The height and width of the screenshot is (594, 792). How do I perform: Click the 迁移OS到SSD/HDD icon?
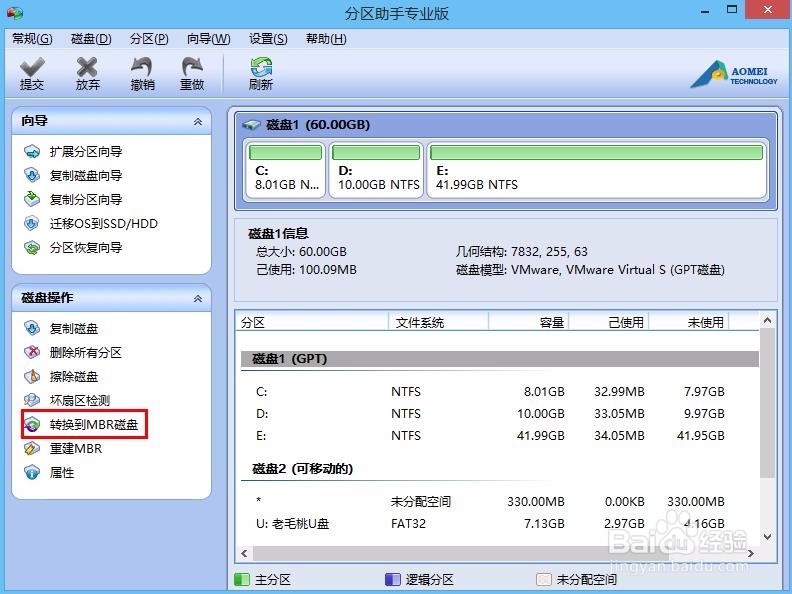tap(32, 223)
